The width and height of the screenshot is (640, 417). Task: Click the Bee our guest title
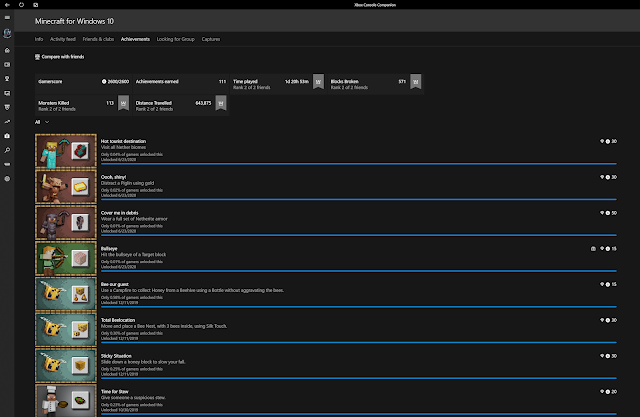(x=115, y=284)
